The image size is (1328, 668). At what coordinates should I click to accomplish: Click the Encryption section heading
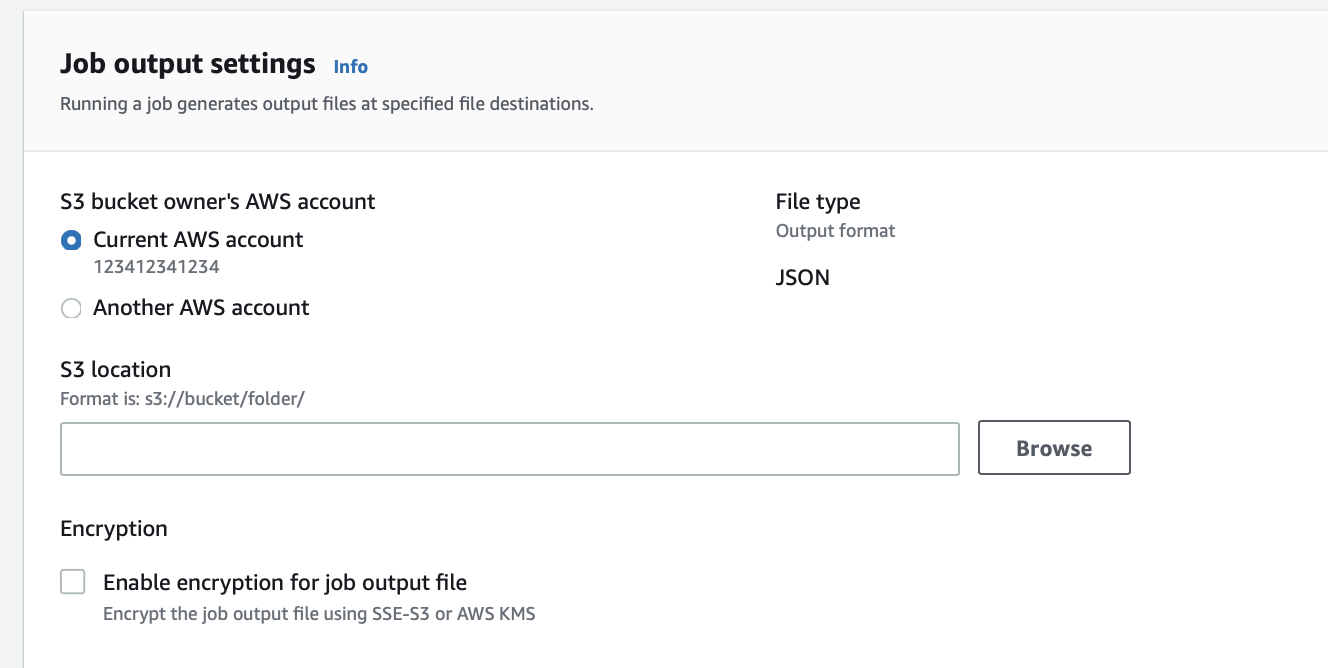click(x=114, y=528)
